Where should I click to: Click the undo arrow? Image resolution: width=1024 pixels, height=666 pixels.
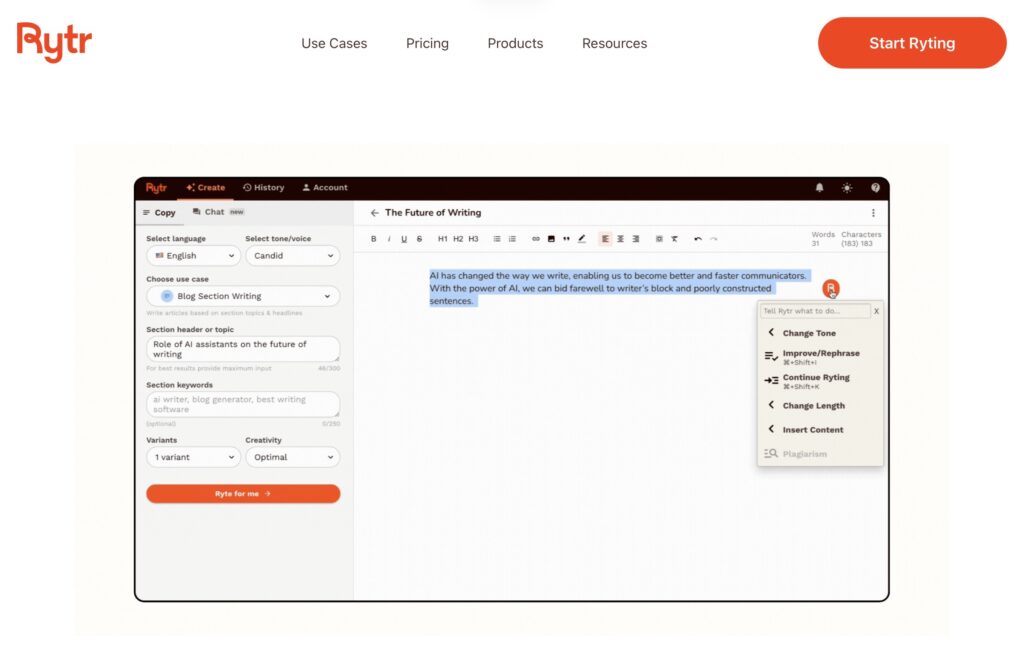[x=698, y=239]
